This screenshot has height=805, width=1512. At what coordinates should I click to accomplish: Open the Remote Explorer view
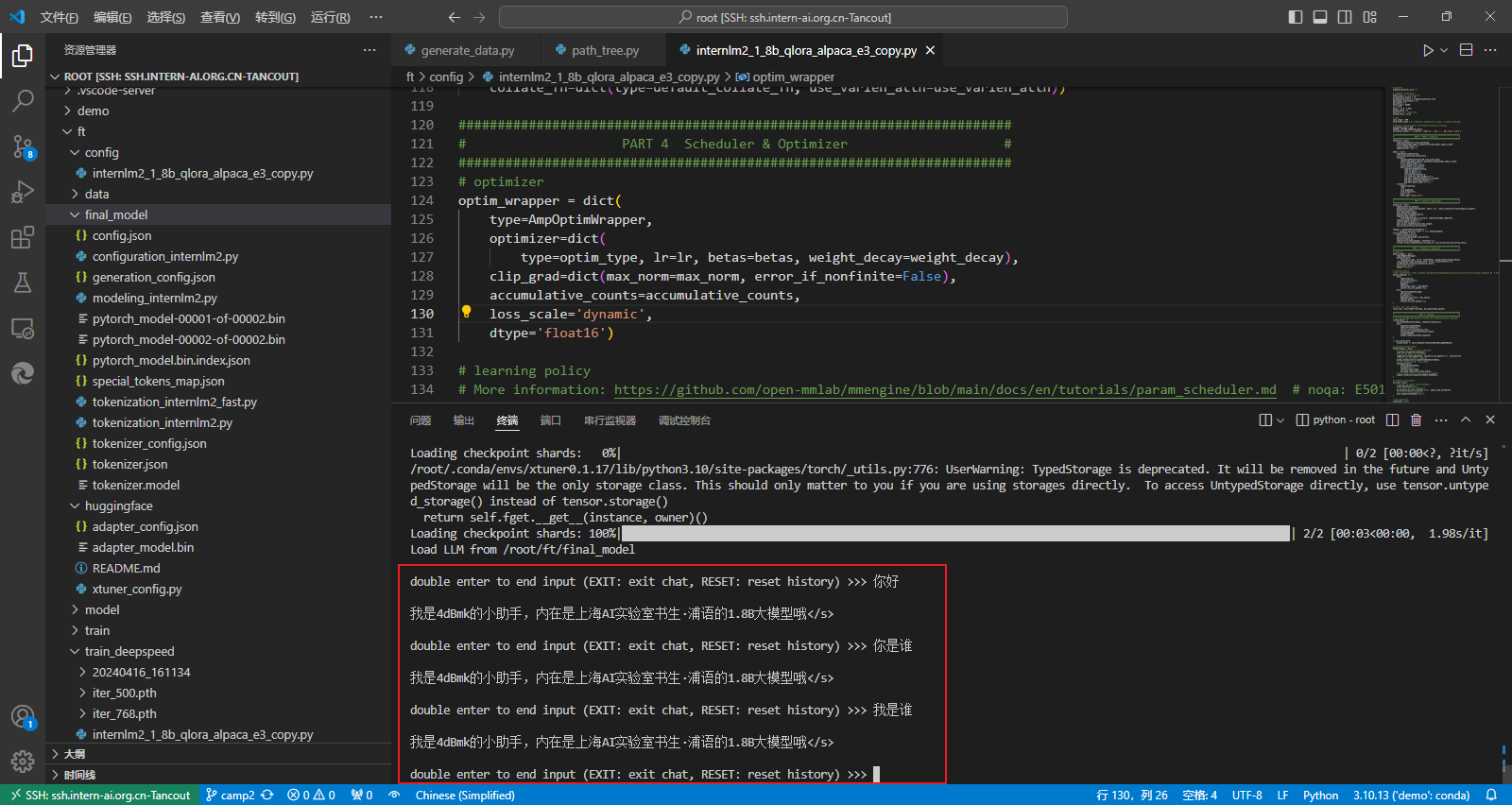click(x=23, y=329)
